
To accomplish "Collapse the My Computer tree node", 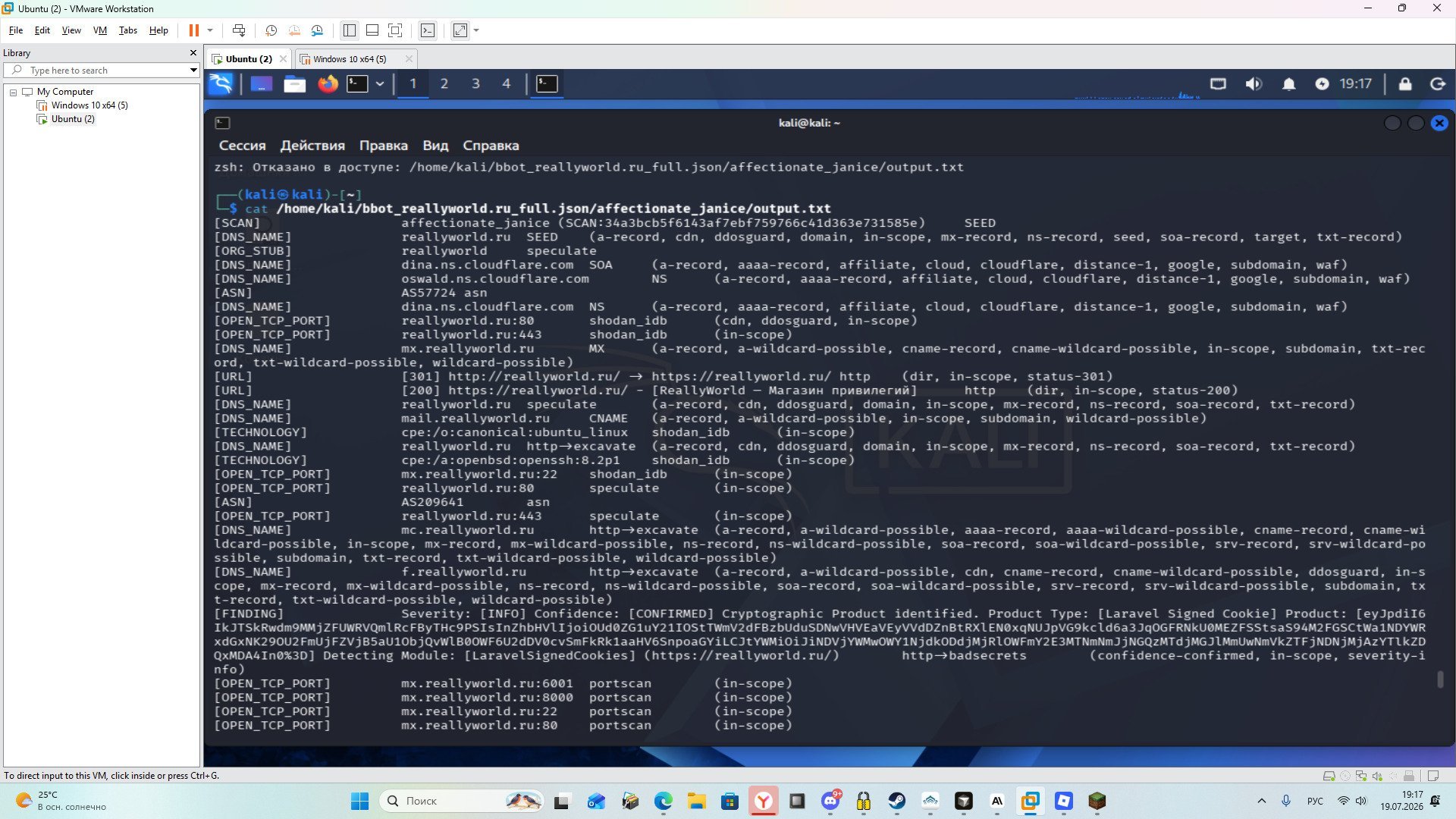I will click(x=13, y=92).
